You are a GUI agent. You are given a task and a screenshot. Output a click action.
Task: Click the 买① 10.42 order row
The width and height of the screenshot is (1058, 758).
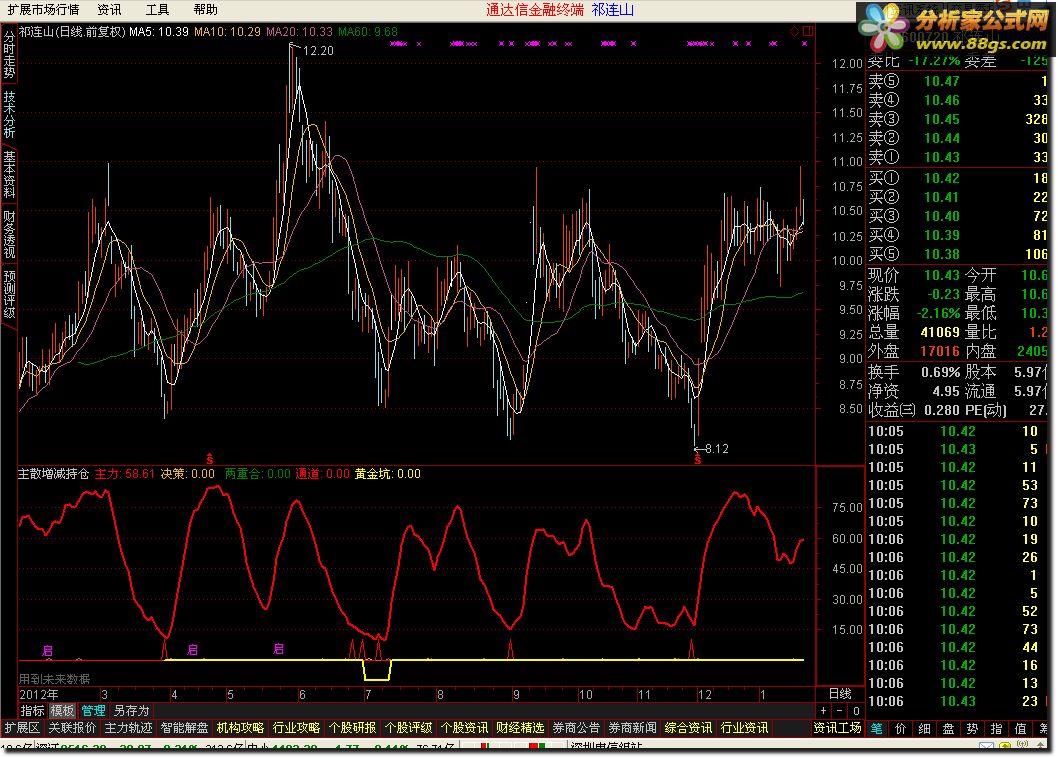pyautogui.click(x=957, y=178)
